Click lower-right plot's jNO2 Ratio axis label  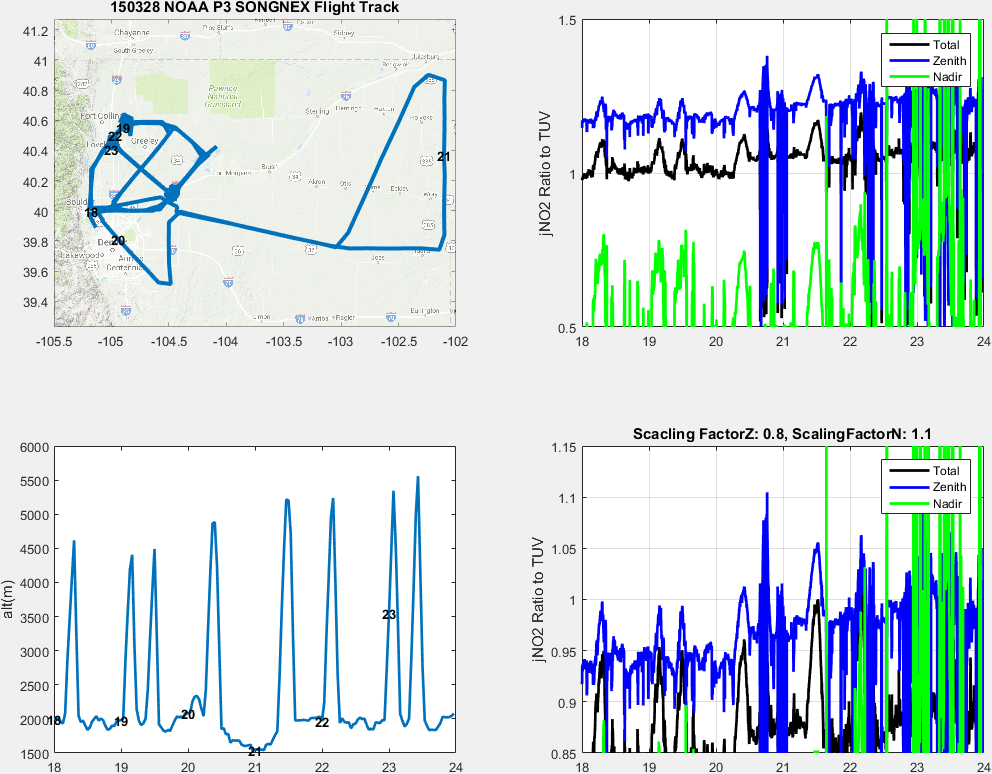pos(543,599)
